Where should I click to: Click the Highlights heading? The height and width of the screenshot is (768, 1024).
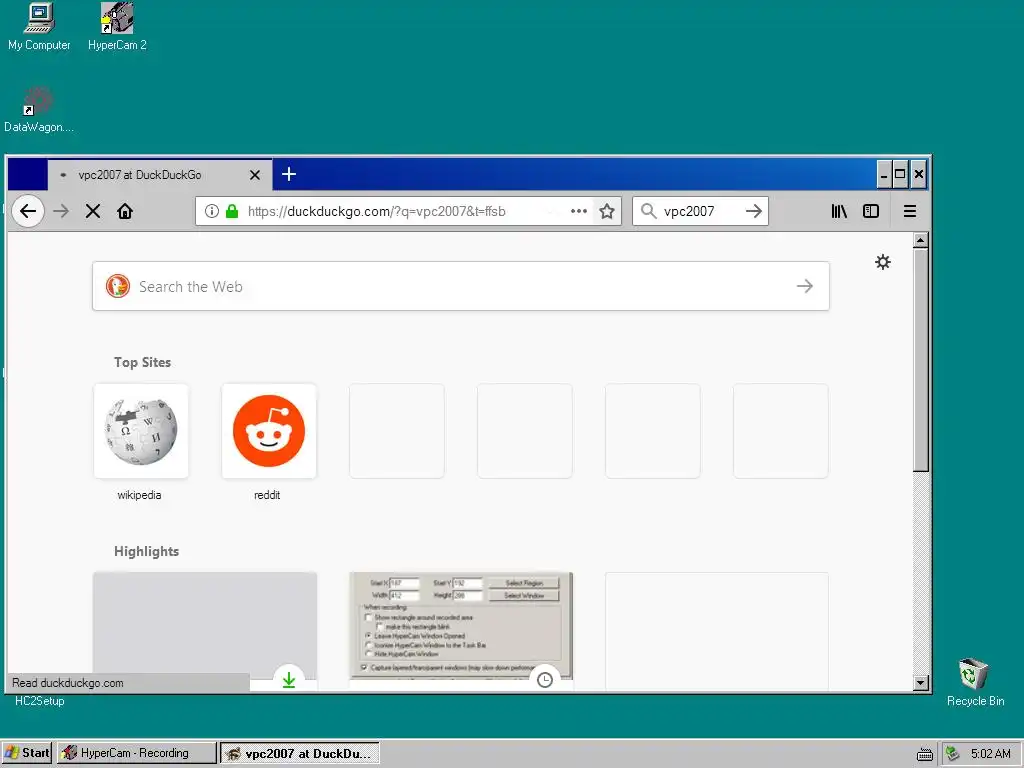pyautogui.click(x=146, y=551)
